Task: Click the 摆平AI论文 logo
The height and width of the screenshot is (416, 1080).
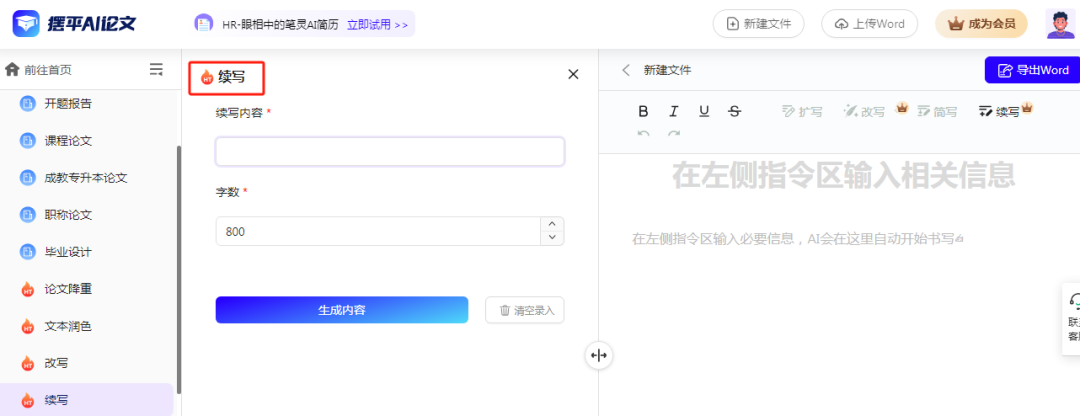Action: (74, 24)
